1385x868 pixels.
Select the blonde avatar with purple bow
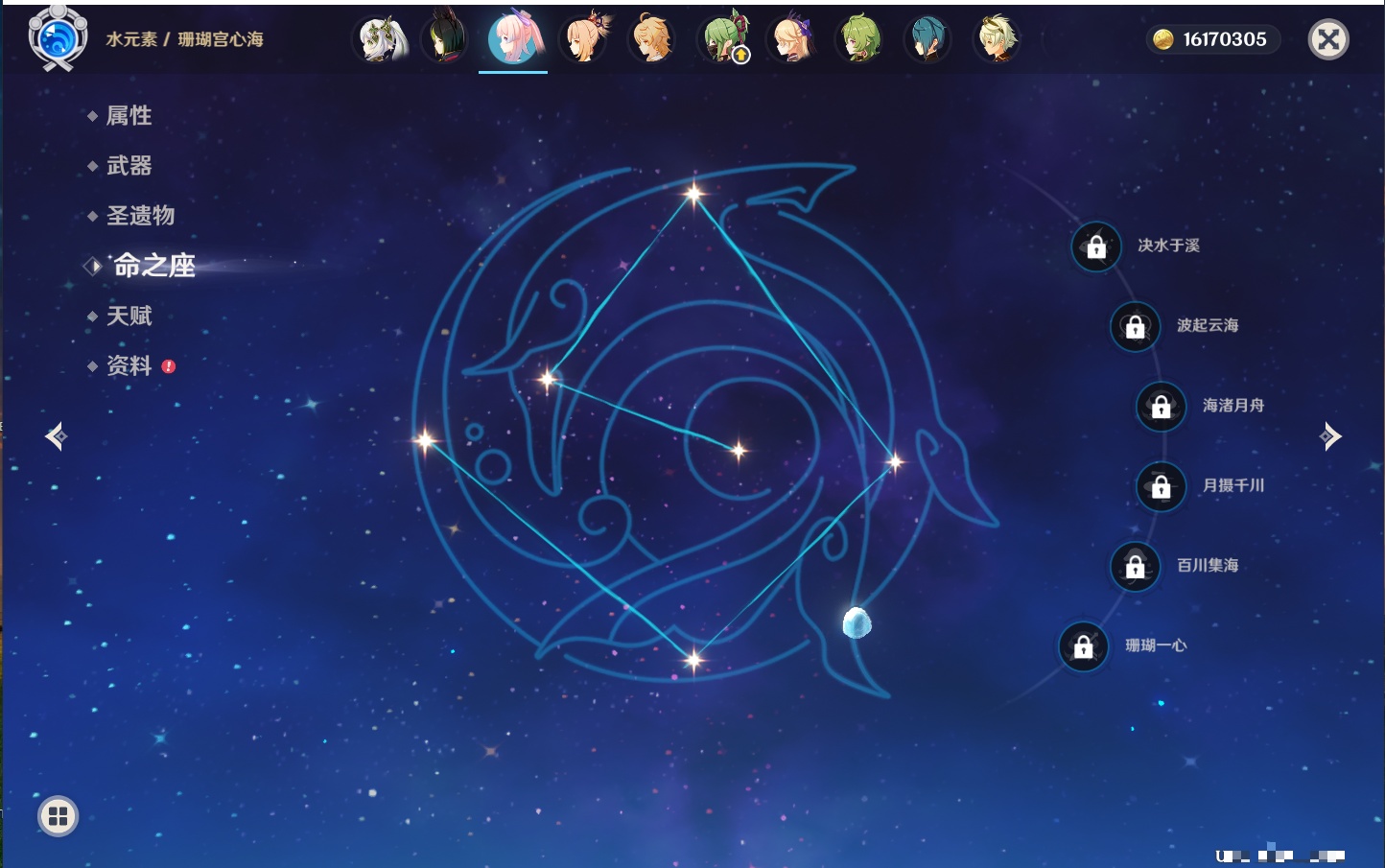pos(791,39)
